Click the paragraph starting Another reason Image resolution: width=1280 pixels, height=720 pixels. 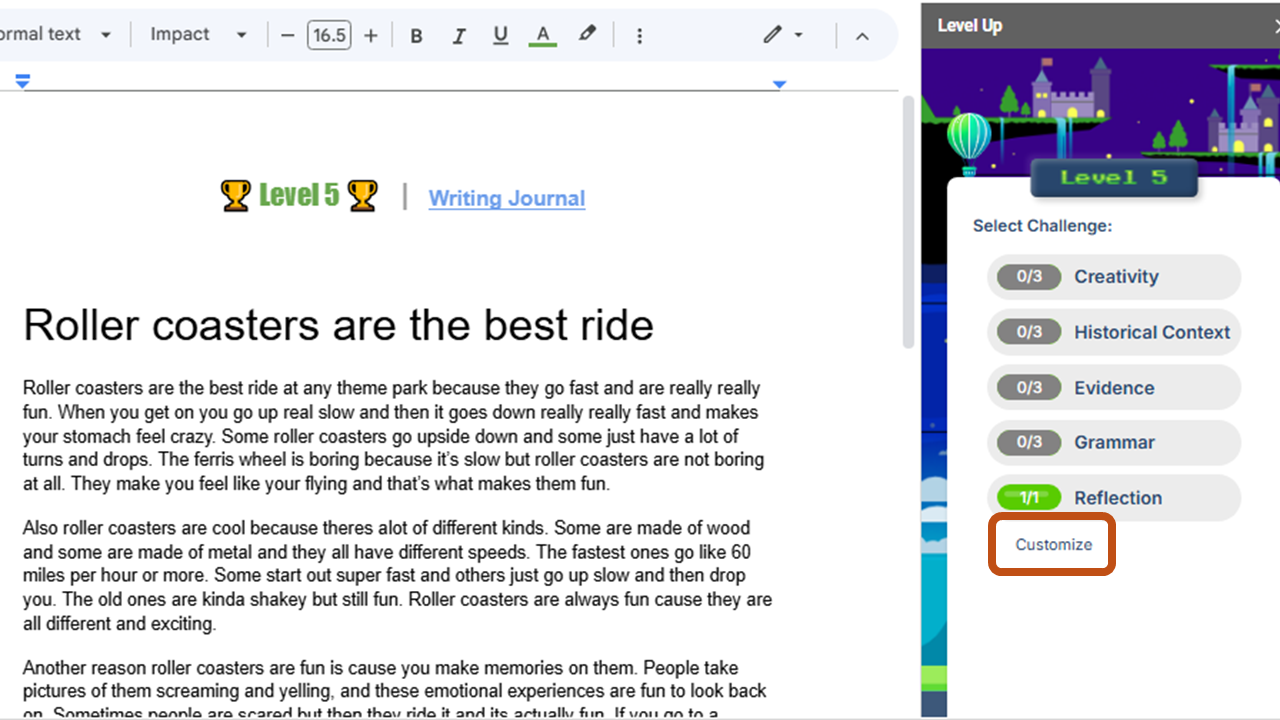pos(395,690)
